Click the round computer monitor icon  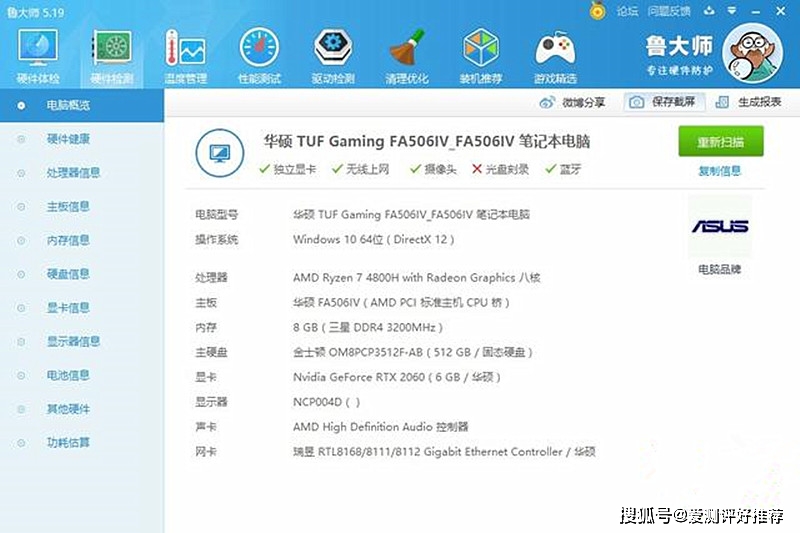coord(219,153)
